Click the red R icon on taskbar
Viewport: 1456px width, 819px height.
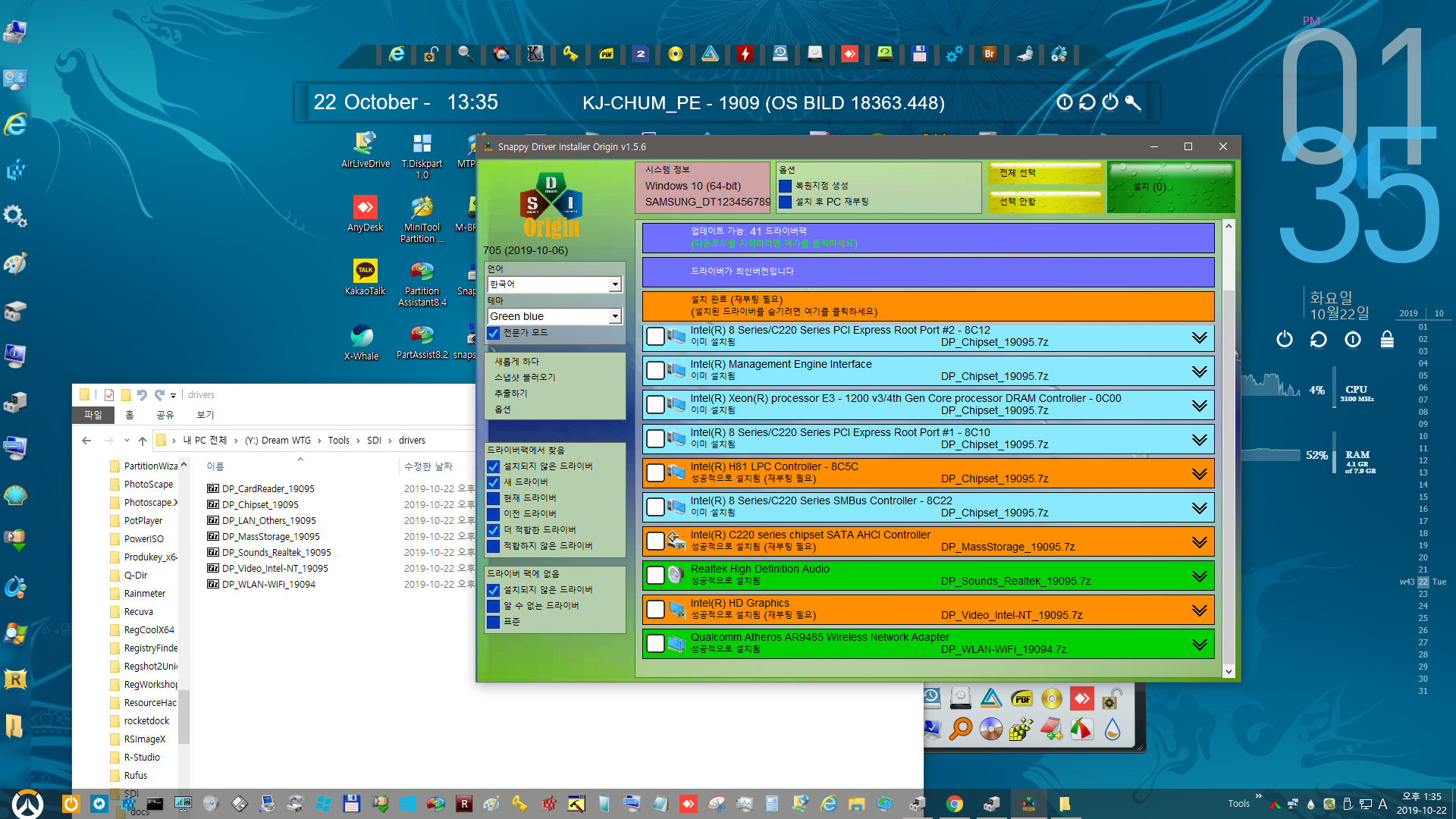pos(463,804)
